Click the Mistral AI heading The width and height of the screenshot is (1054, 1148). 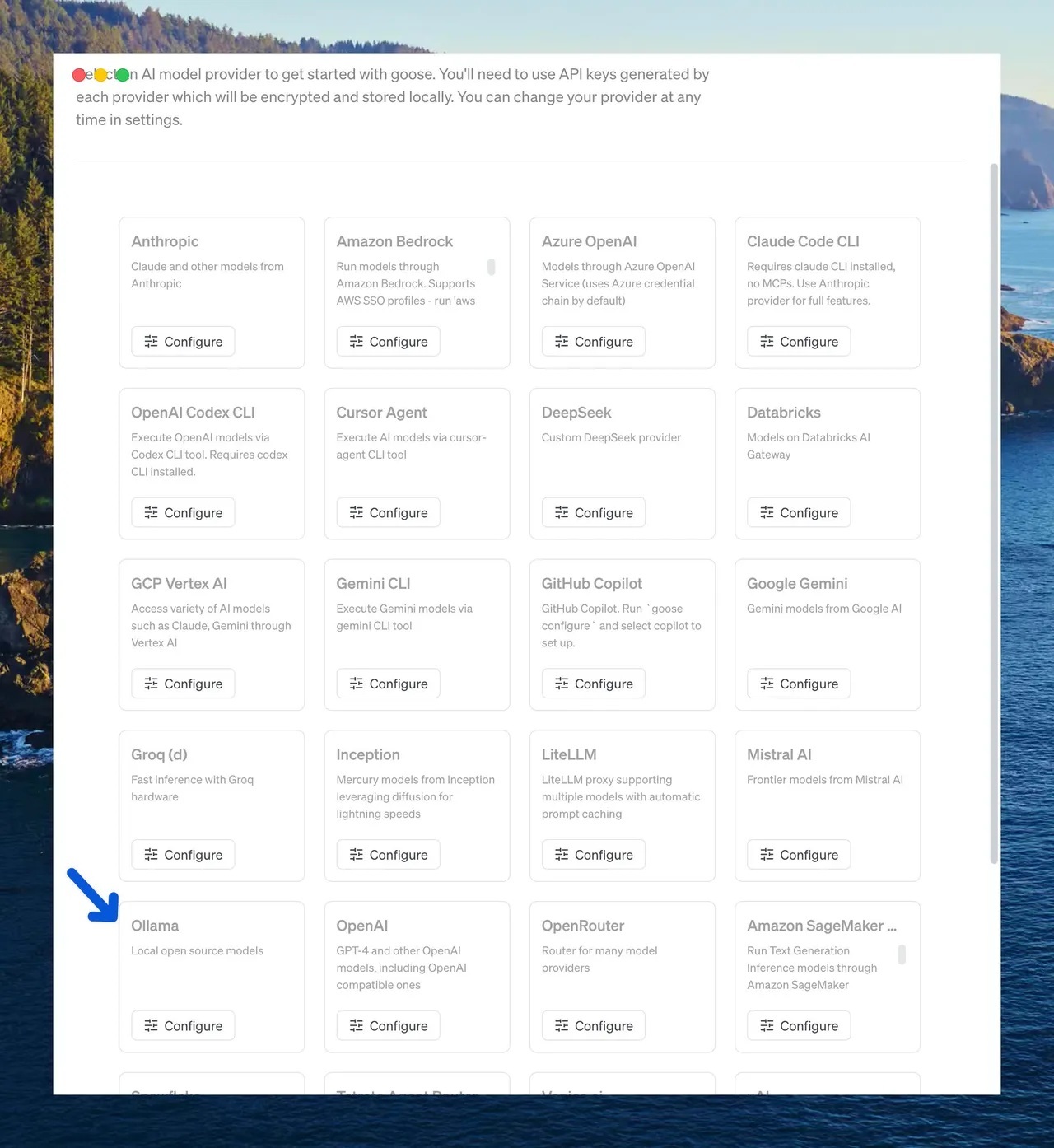[779, 754]
